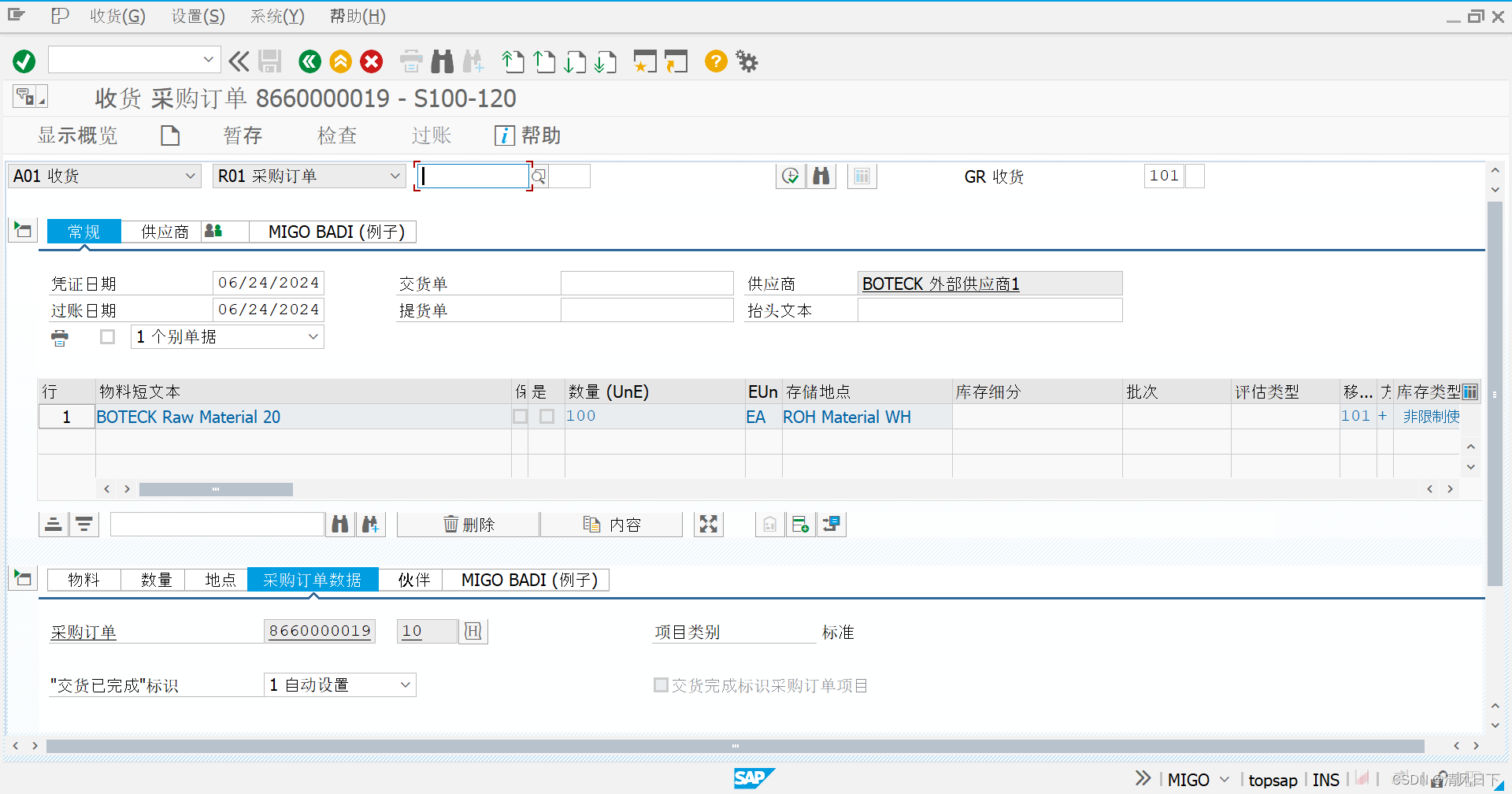
Task: Click the Find Next binoculars icon
Action: (473, 61)
